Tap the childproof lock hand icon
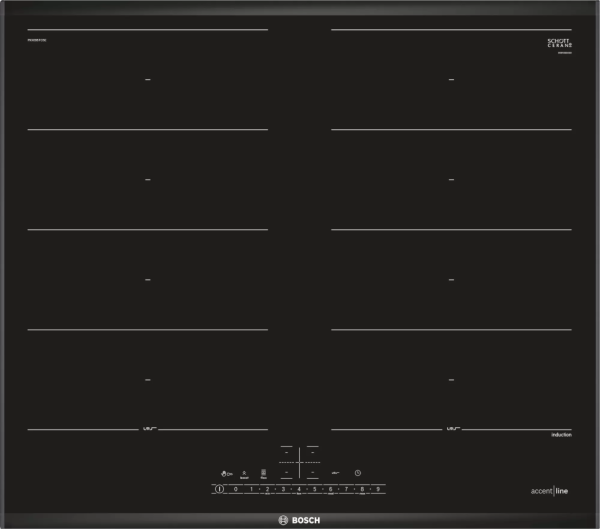The width and height of the screenshot is (600, 529). tap(227, 473)
